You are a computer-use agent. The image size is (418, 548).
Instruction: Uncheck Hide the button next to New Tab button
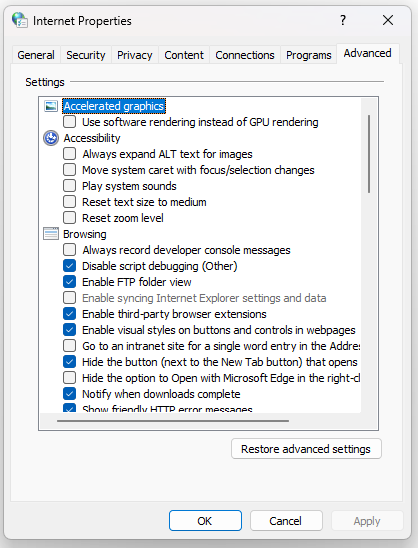70,362
